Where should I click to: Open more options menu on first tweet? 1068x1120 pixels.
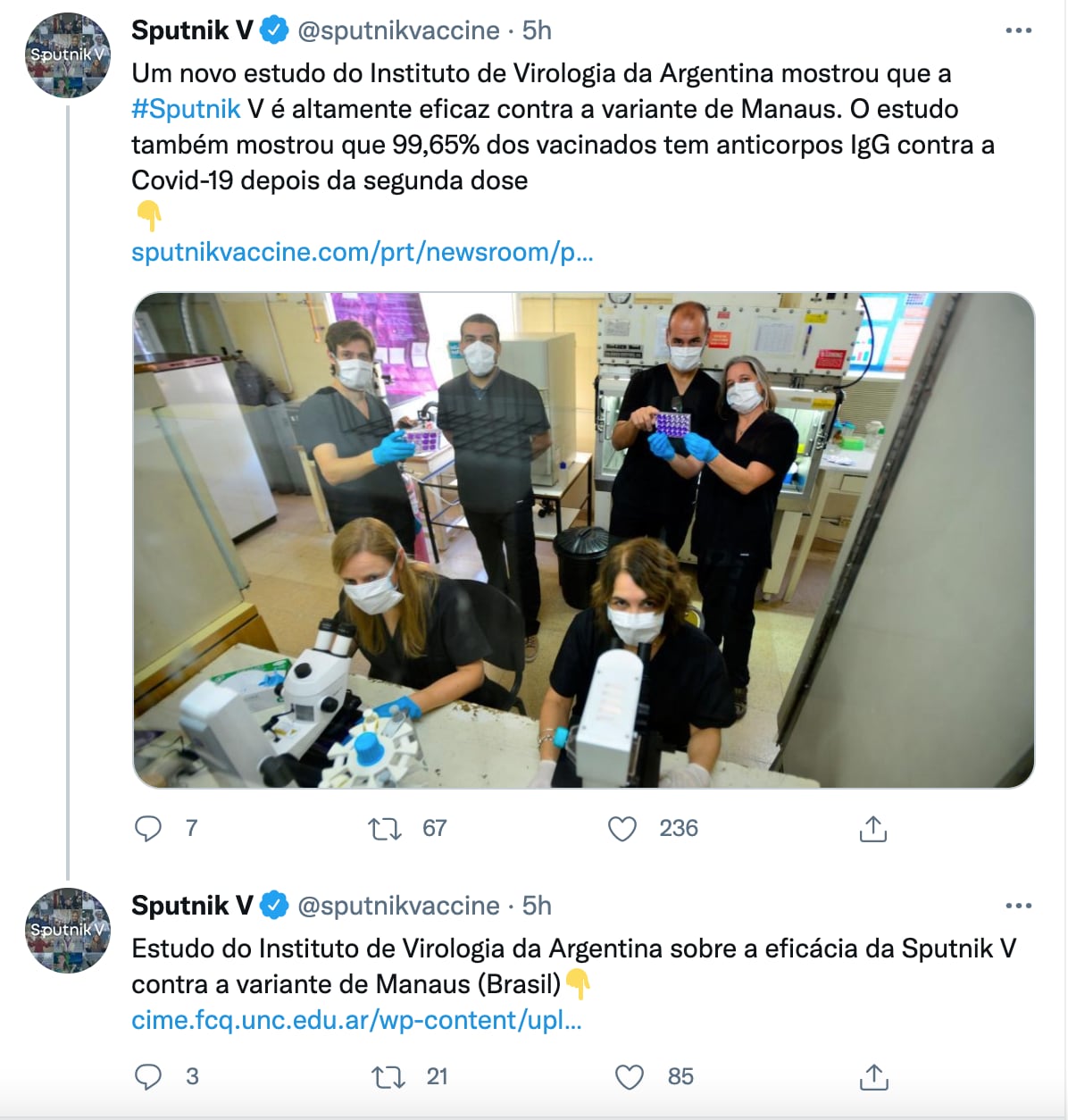tap(1018, 30)
